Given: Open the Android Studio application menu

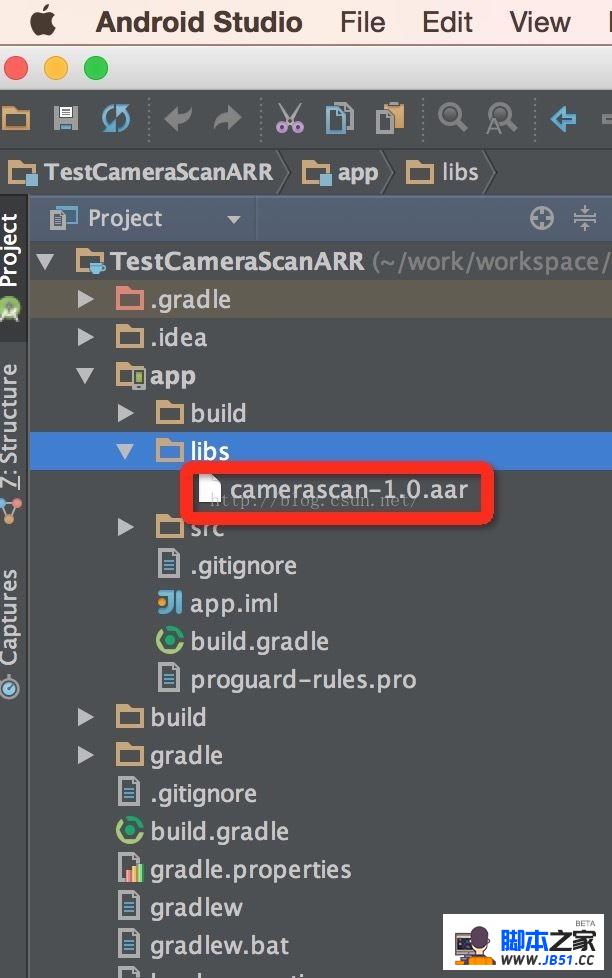Looking at the screenshot, I should [x=199, y=22].
